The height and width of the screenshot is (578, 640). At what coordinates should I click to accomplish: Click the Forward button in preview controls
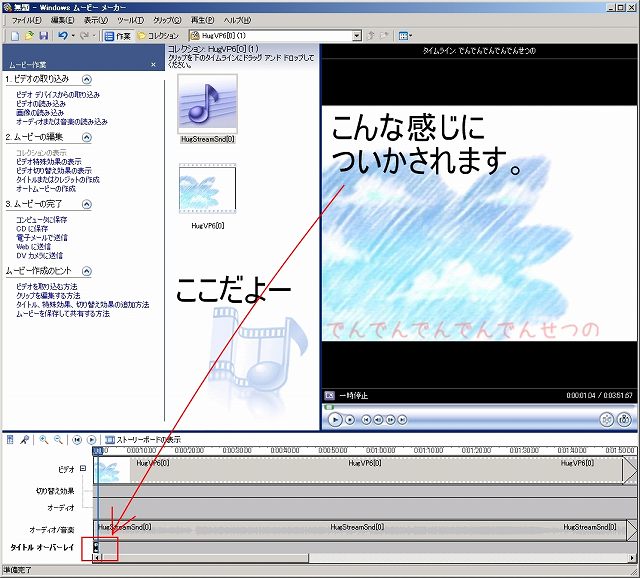tap(402, 420)
